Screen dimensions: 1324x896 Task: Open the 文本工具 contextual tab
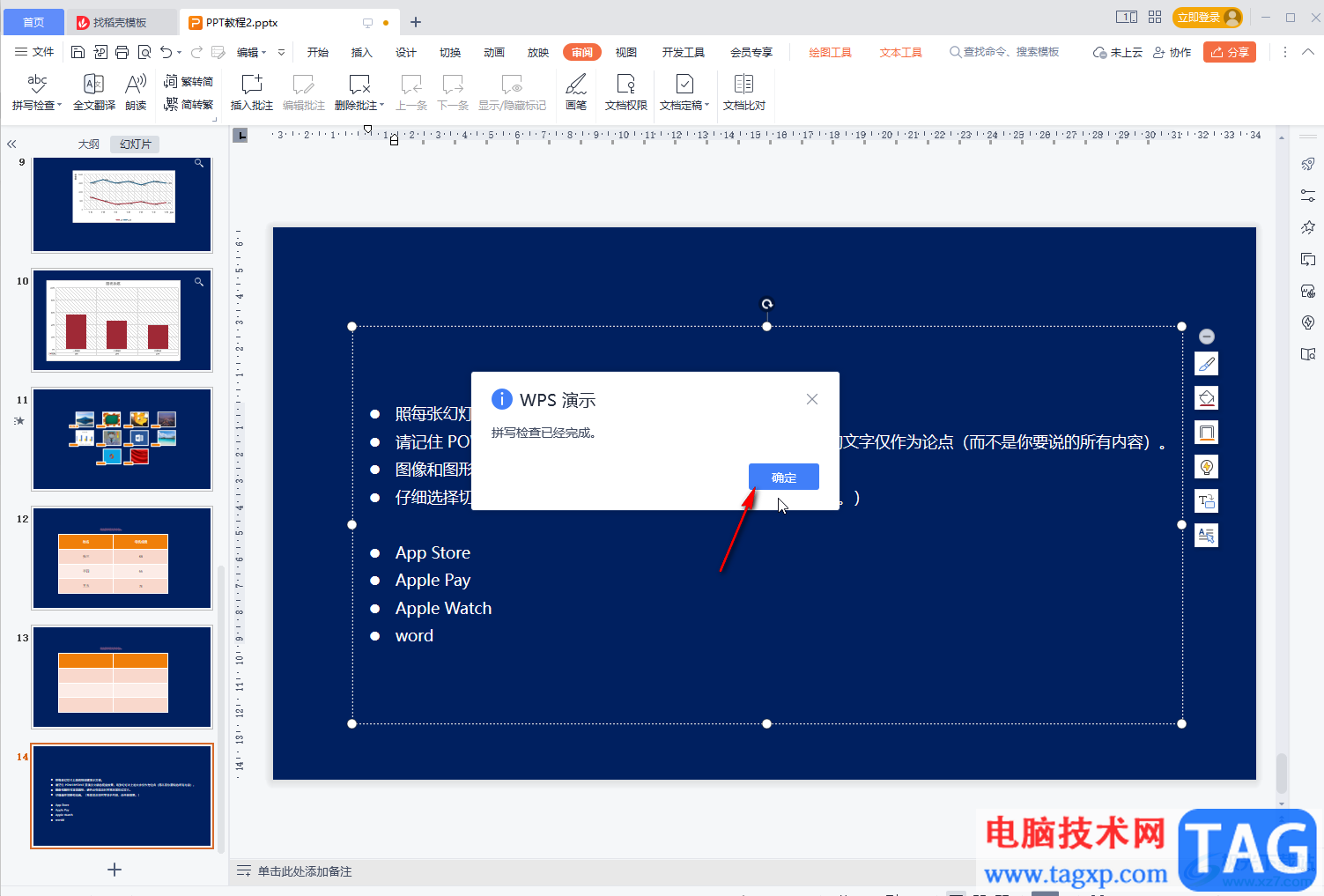tap(900, 53)
